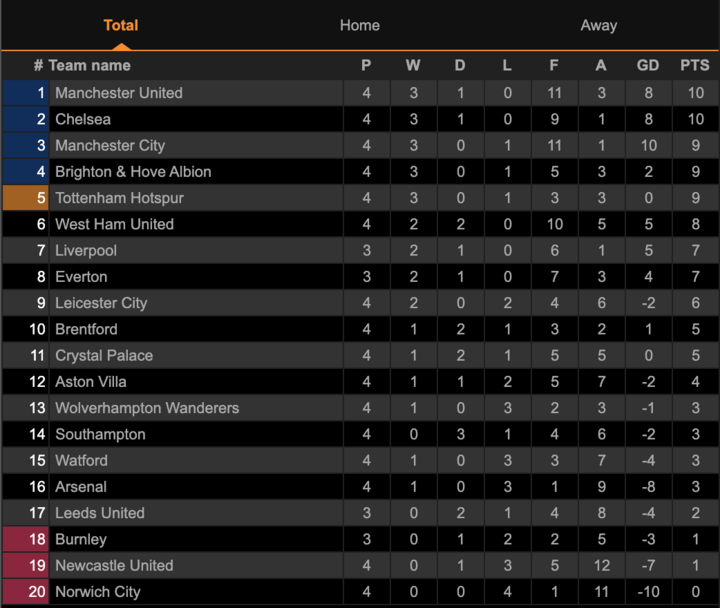The height and width of the screenshot is (608, 720).
Task: Open the Manchester United team link
Action: pyautogui.click(x=119, y=93)
